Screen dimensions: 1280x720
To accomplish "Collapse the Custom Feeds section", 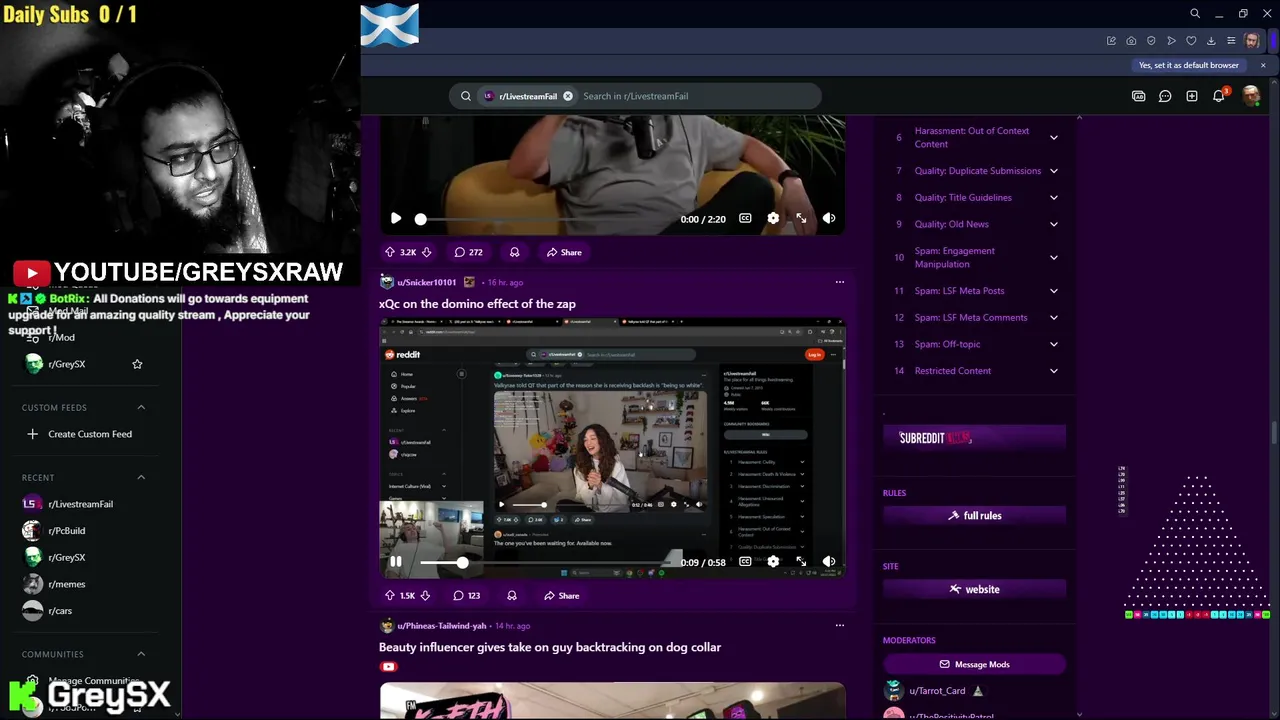I will coord(141,407).
